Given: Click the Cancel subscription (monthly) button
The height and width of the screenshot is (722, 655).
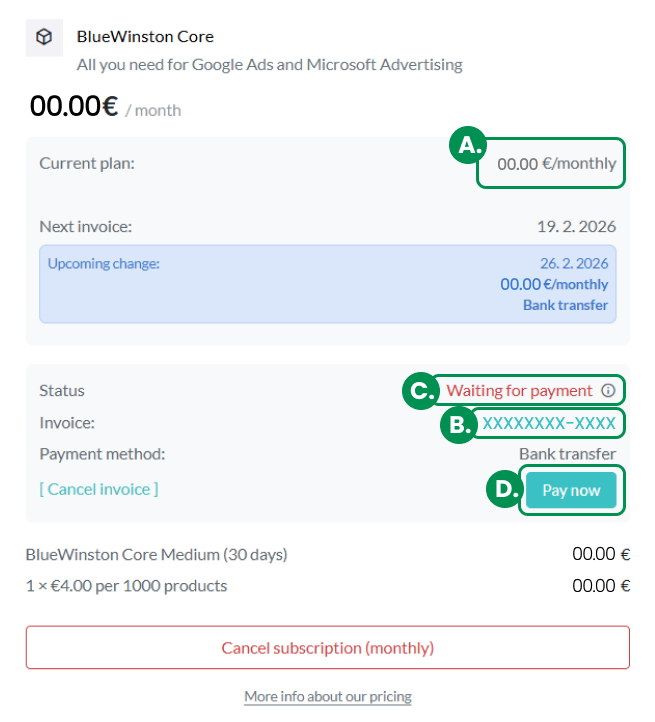Looking at the screenshot, I should click(328, 648).
